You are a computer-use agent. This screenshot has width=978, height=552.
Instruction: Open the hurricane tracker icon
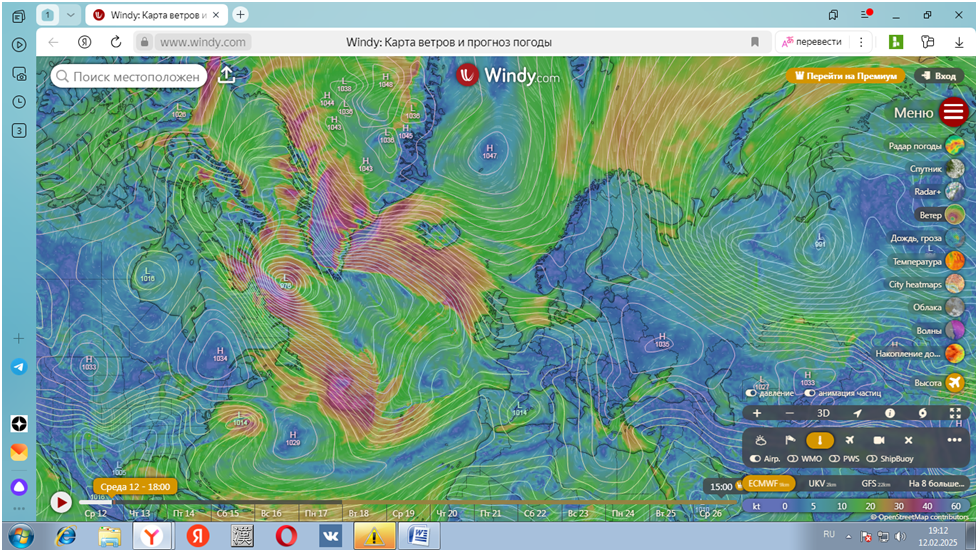tap(922, 413)
